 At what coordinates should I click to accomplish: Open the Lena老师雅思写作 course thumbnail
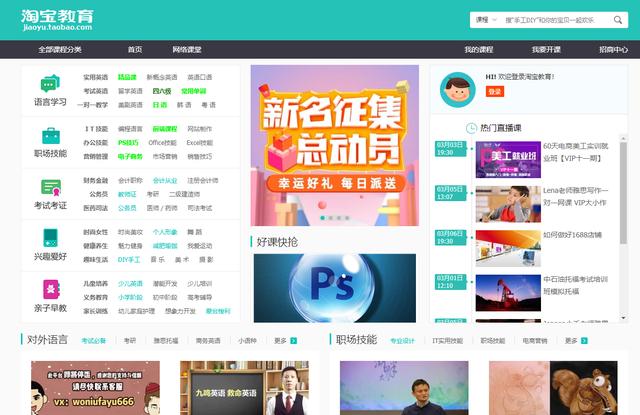tap(508, 204)
